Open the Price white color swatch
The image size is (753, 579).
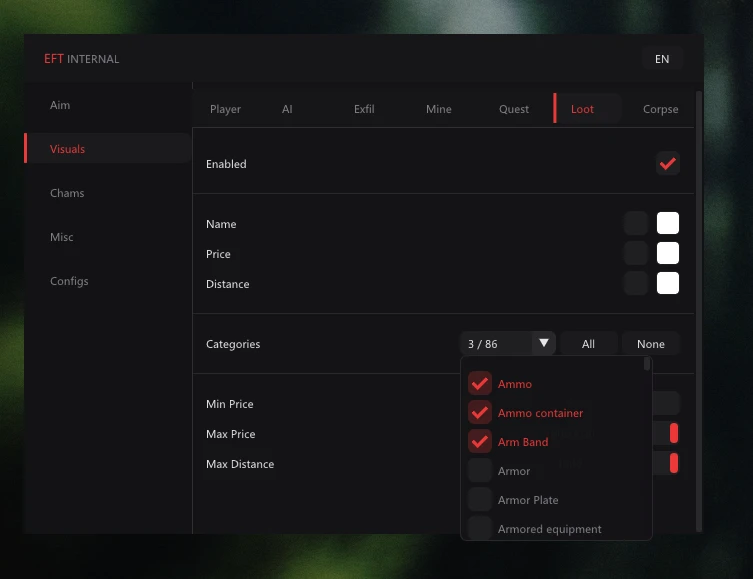coord(668,253)
